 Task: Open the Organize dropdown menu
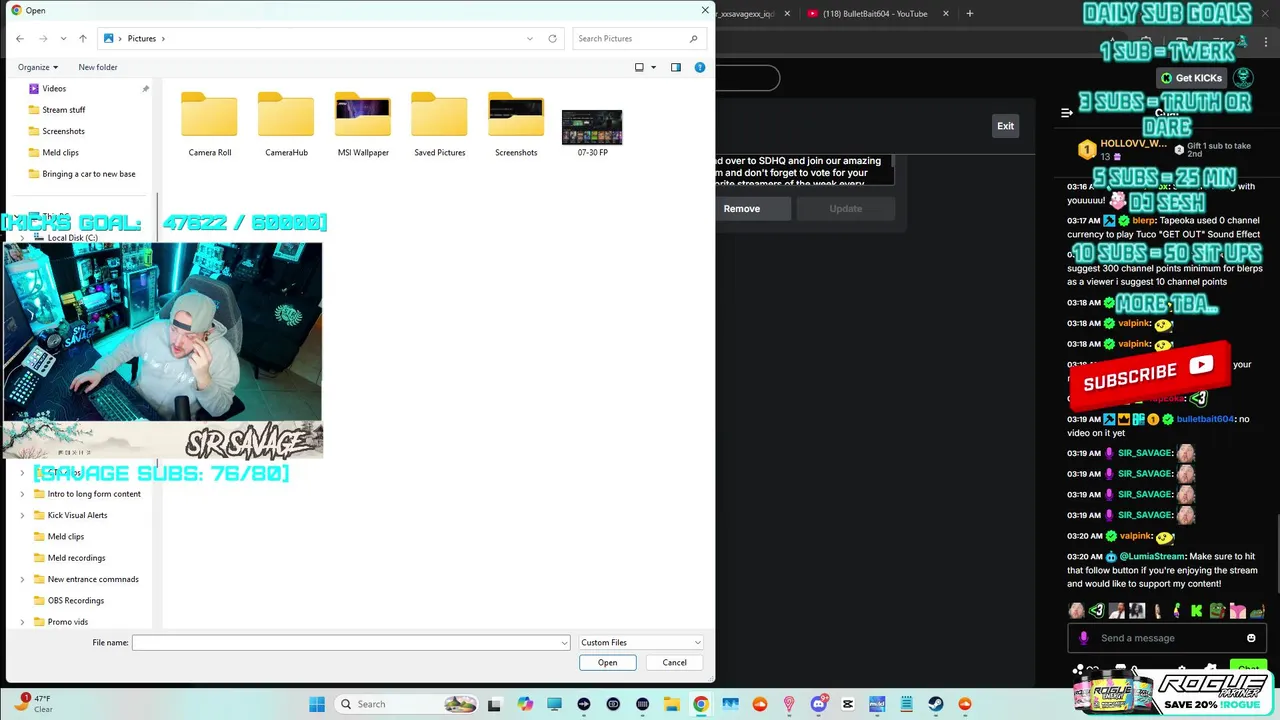(38, 67)
